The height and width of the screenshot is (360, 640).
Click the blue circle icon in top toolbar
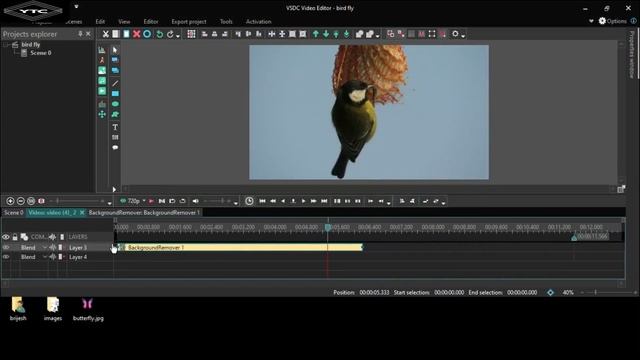(x=147, y=34)
